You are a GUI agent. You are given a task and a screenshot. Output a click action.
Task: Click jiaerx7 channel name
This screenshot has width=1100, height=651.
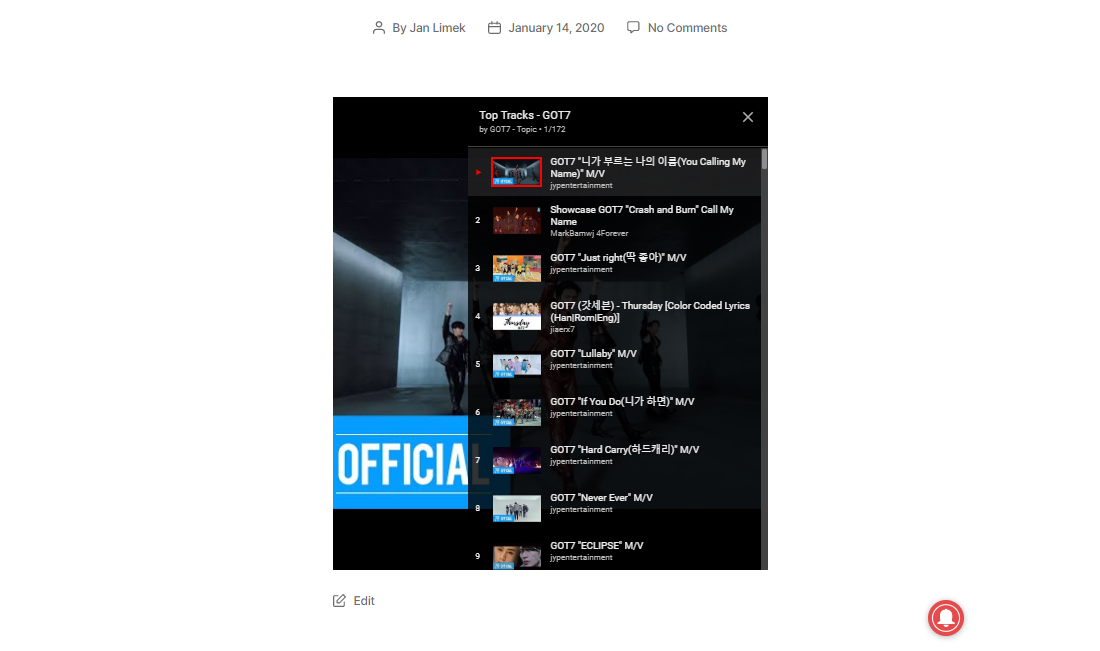click(x=562, y=330)
